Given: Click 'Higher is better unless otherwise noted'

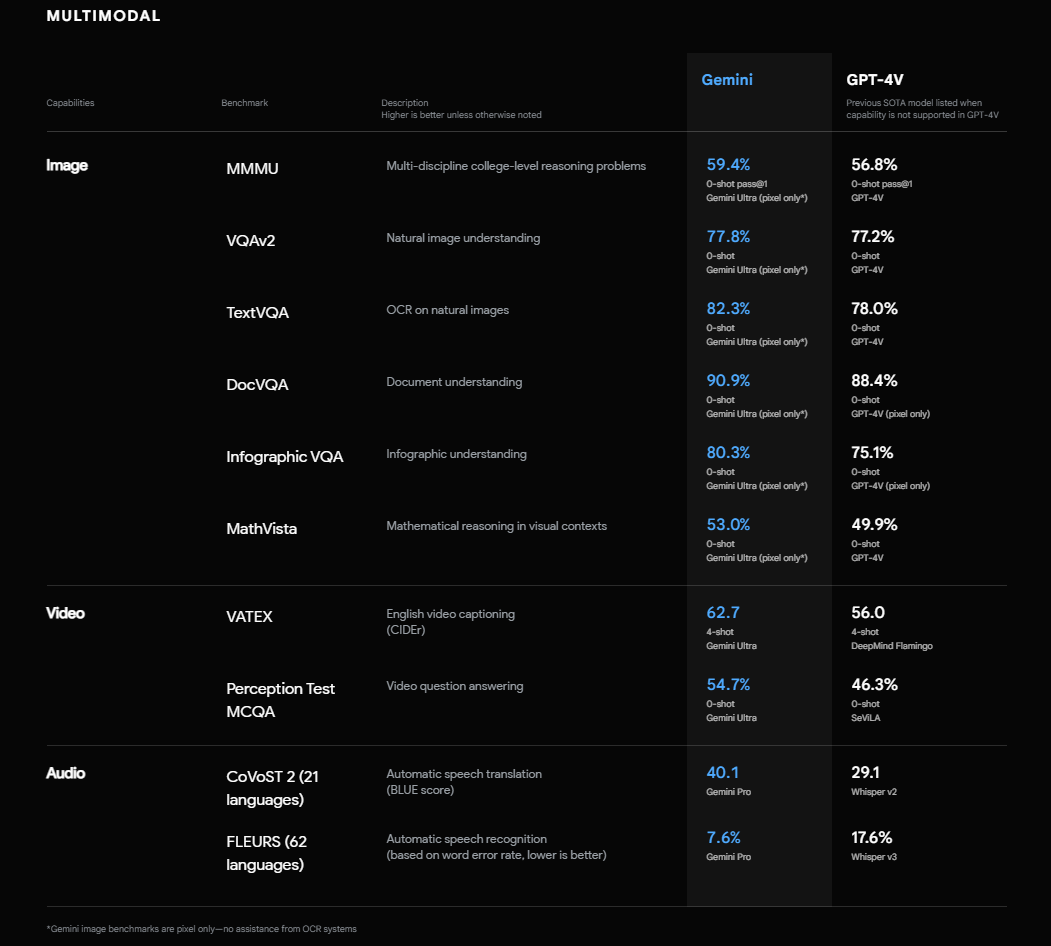Looking at the screenshot, I should [x=461, y=115].
